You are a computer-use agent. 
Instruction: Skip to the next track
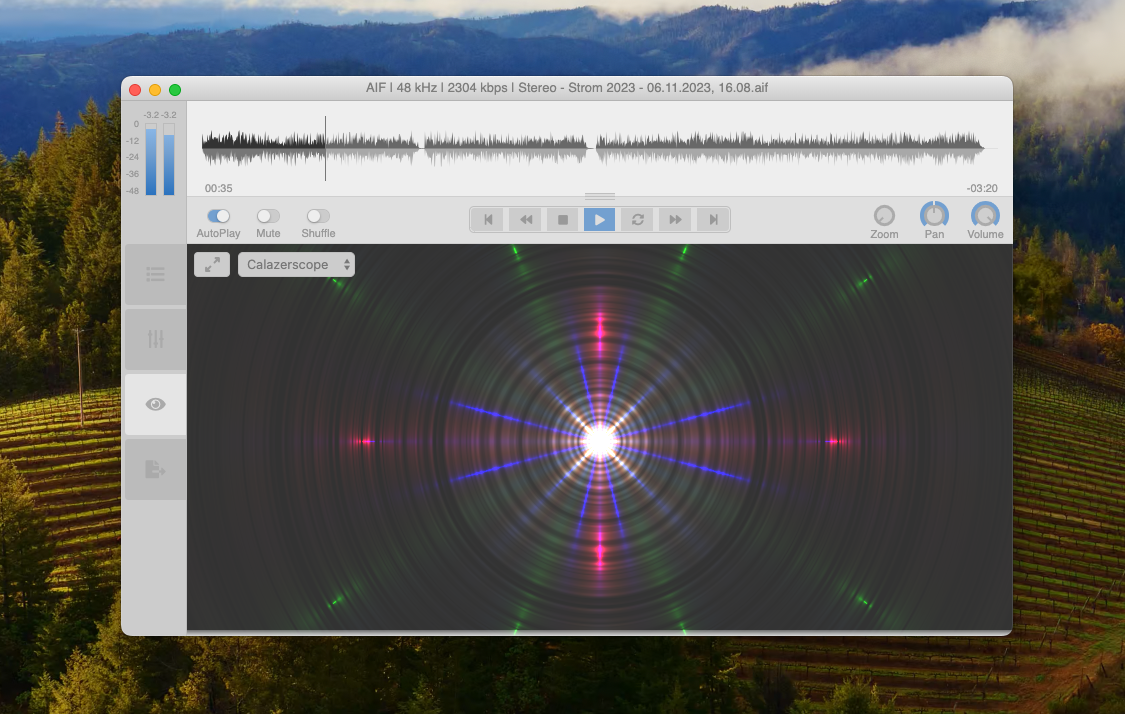[x=713, y=220]
